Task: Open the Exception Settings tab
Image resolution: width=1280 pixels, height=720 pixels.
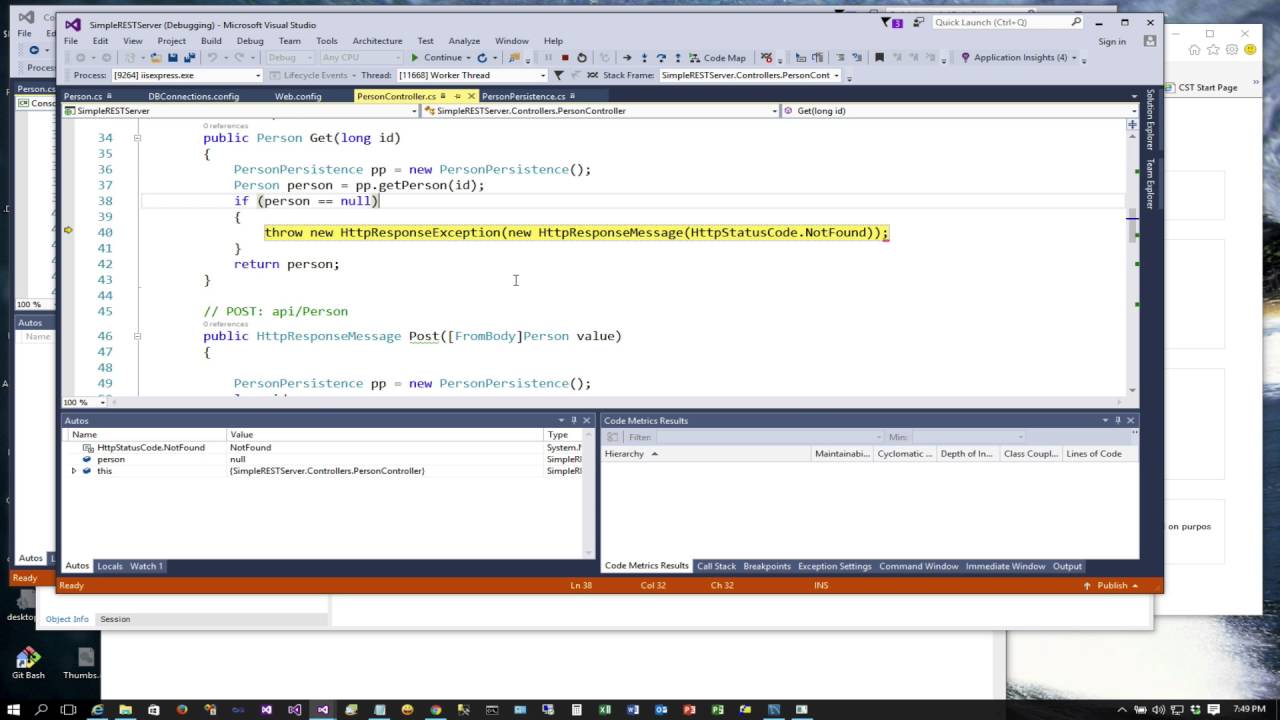Action: click(x=835, y=566)
